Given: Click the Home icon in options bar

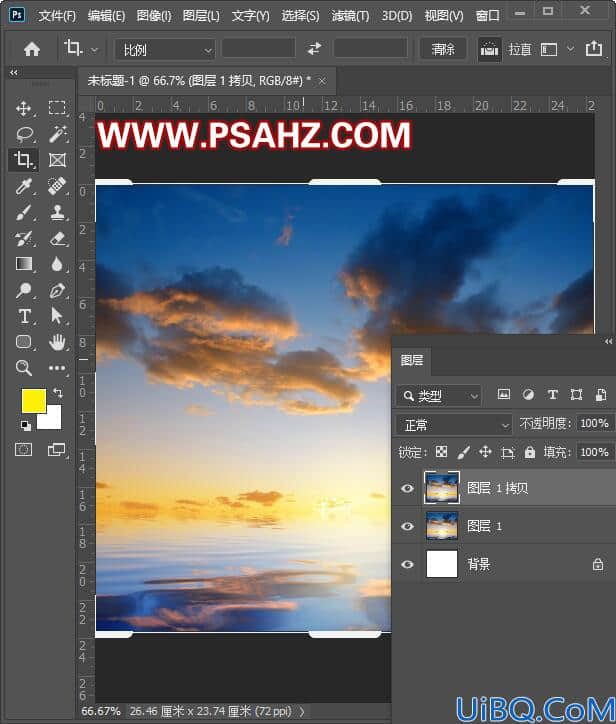Looking at the screenshot, I should [31, 49].
